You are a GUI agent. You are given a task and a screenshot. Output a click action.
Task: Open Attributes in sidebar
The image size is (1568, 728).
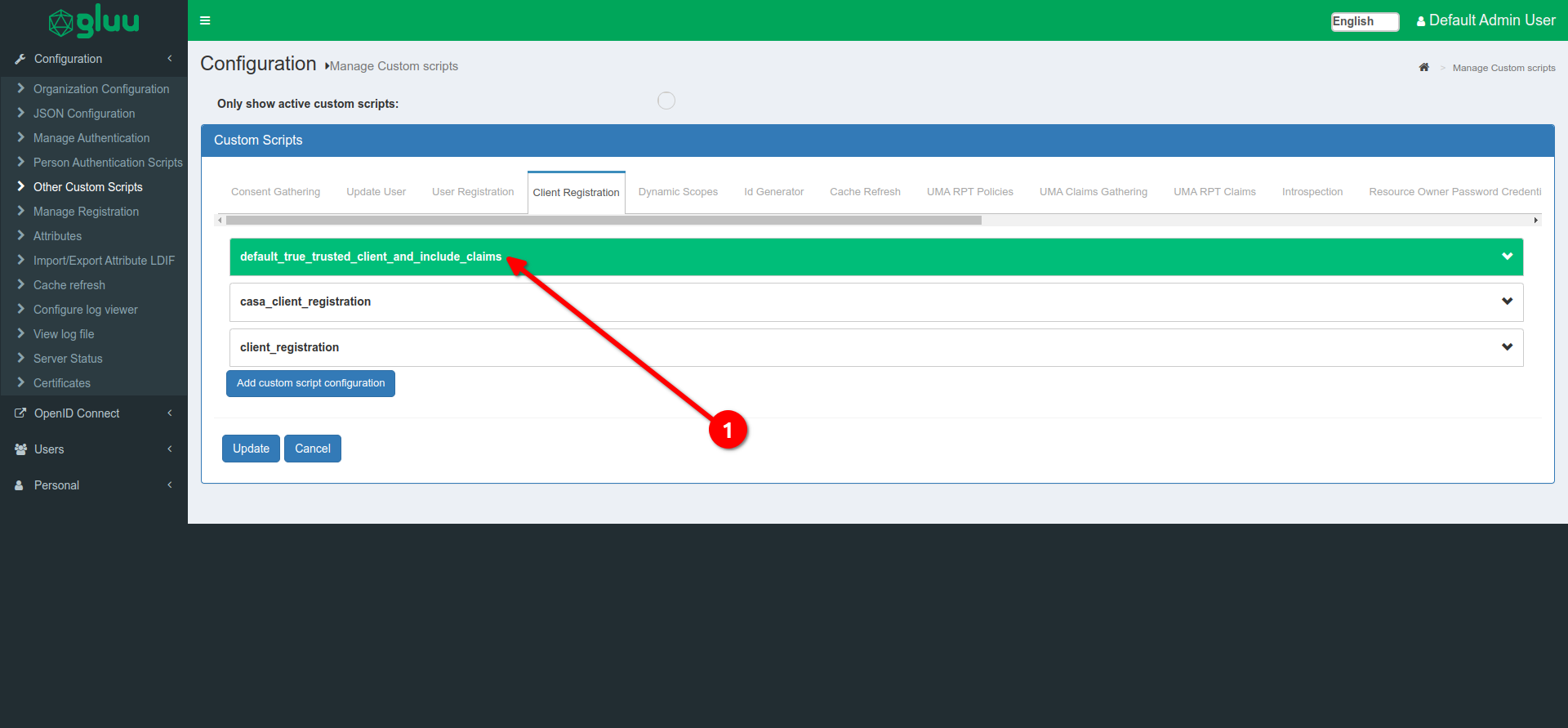click(x=57, y=236)
